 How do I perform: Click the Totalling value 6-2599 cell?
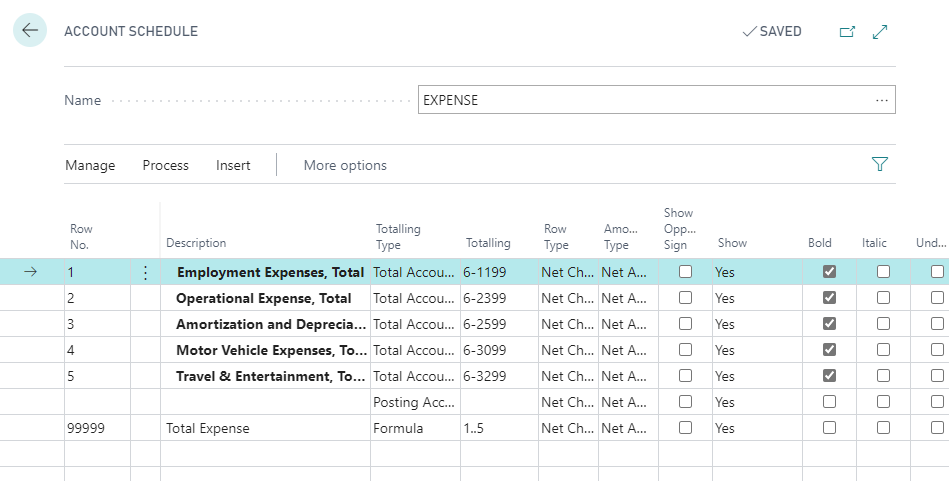(x=497, y=324)
